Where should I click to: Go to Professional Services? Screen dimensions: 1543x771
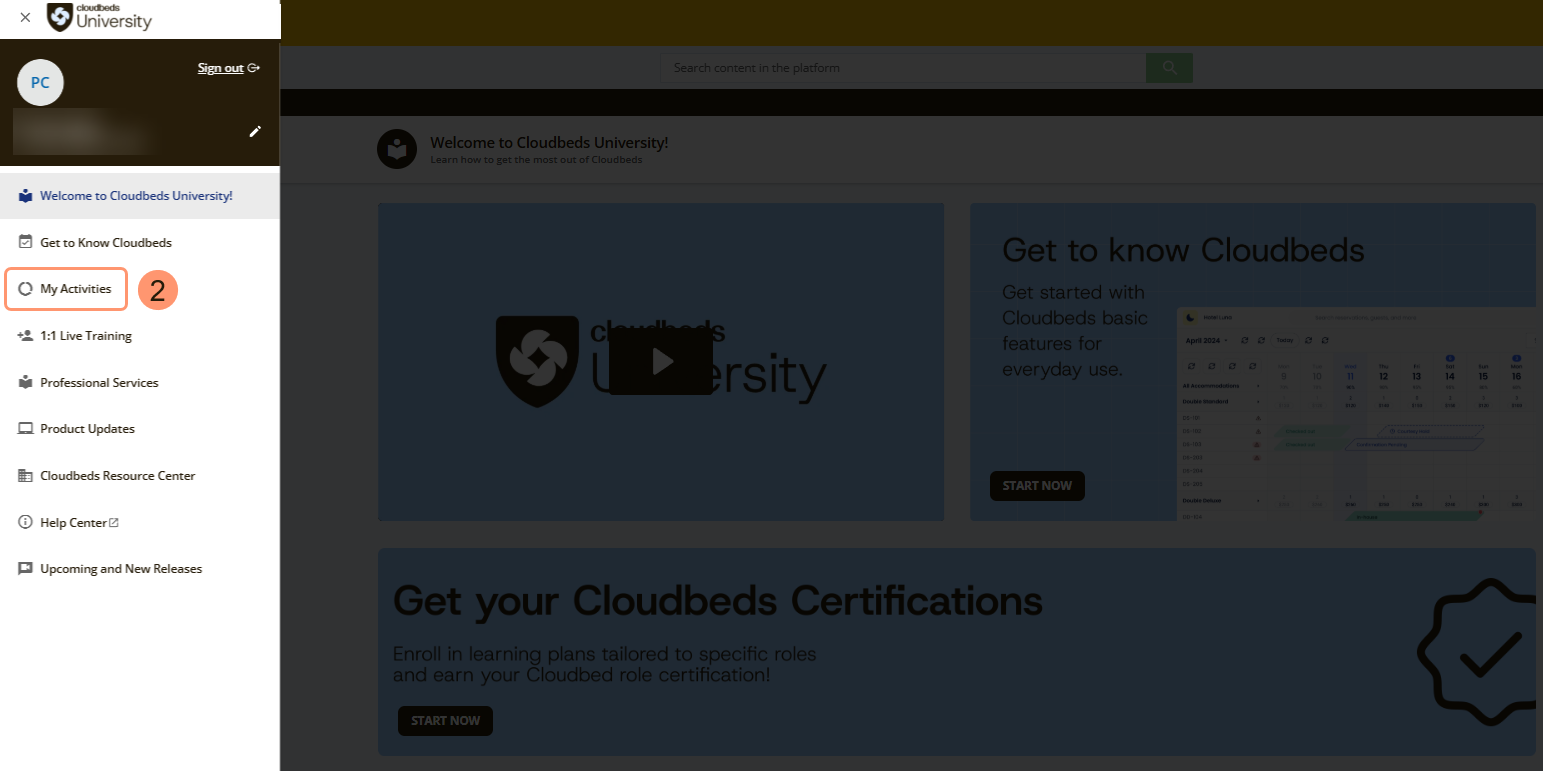pyautogui.click(x=99, y=383)
